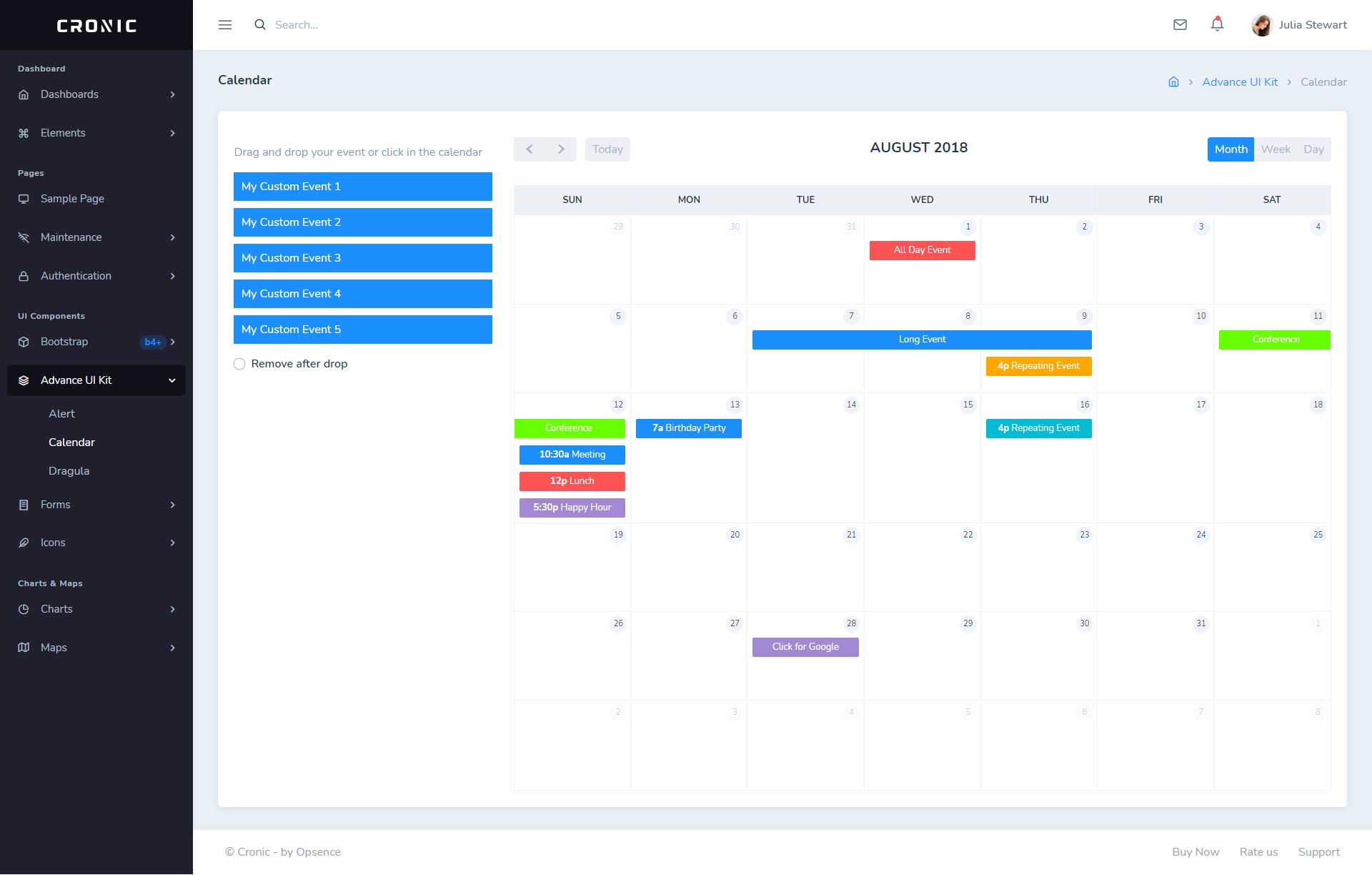Go to previous month arrow
The height and width of the screenshot is (875, 1372).
click(x=530, y=149)
